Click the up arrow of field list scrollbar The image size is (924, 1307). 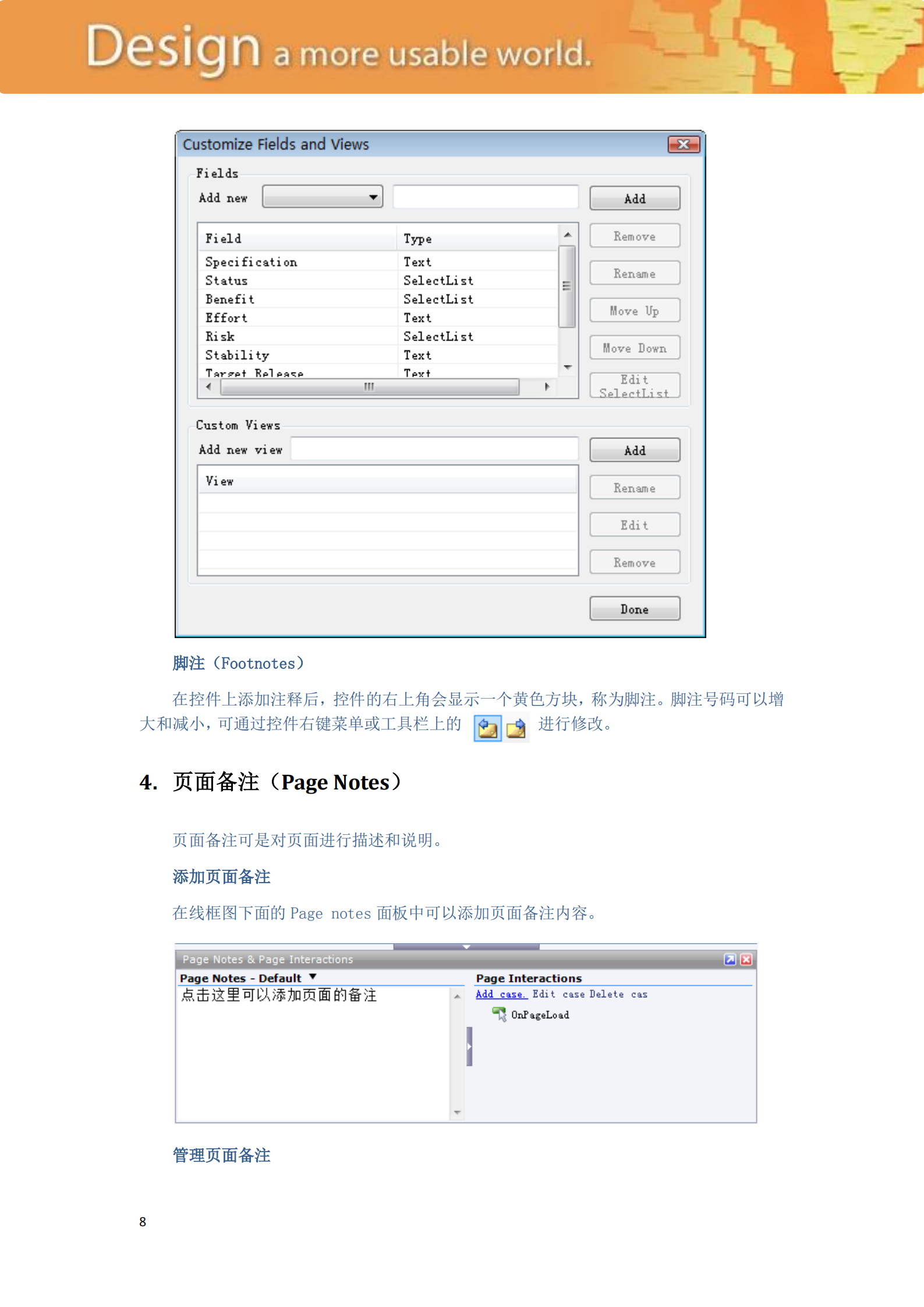[567, 234]
